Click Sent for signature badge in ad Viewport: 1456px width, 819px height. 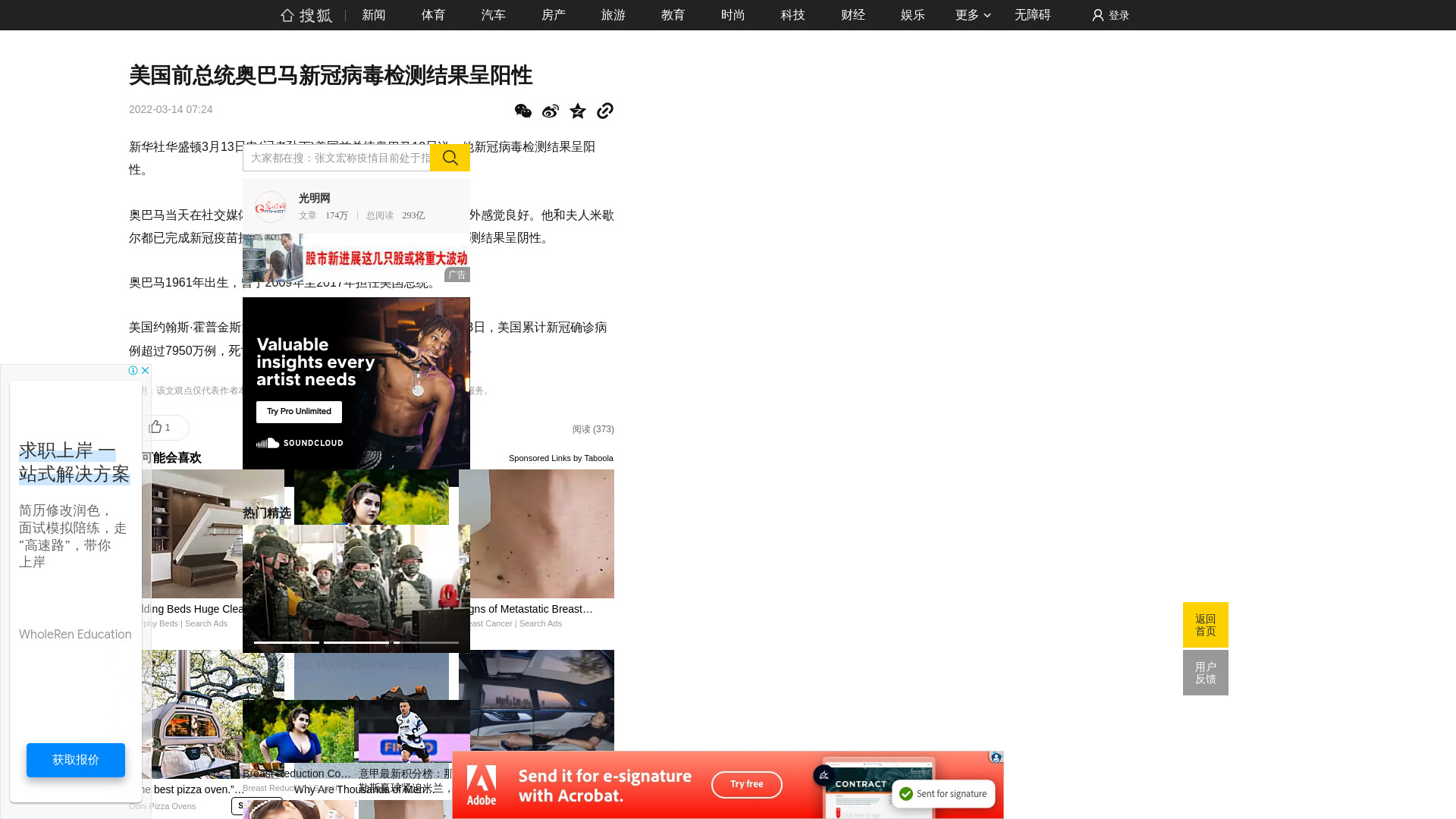tap(943, 794)
